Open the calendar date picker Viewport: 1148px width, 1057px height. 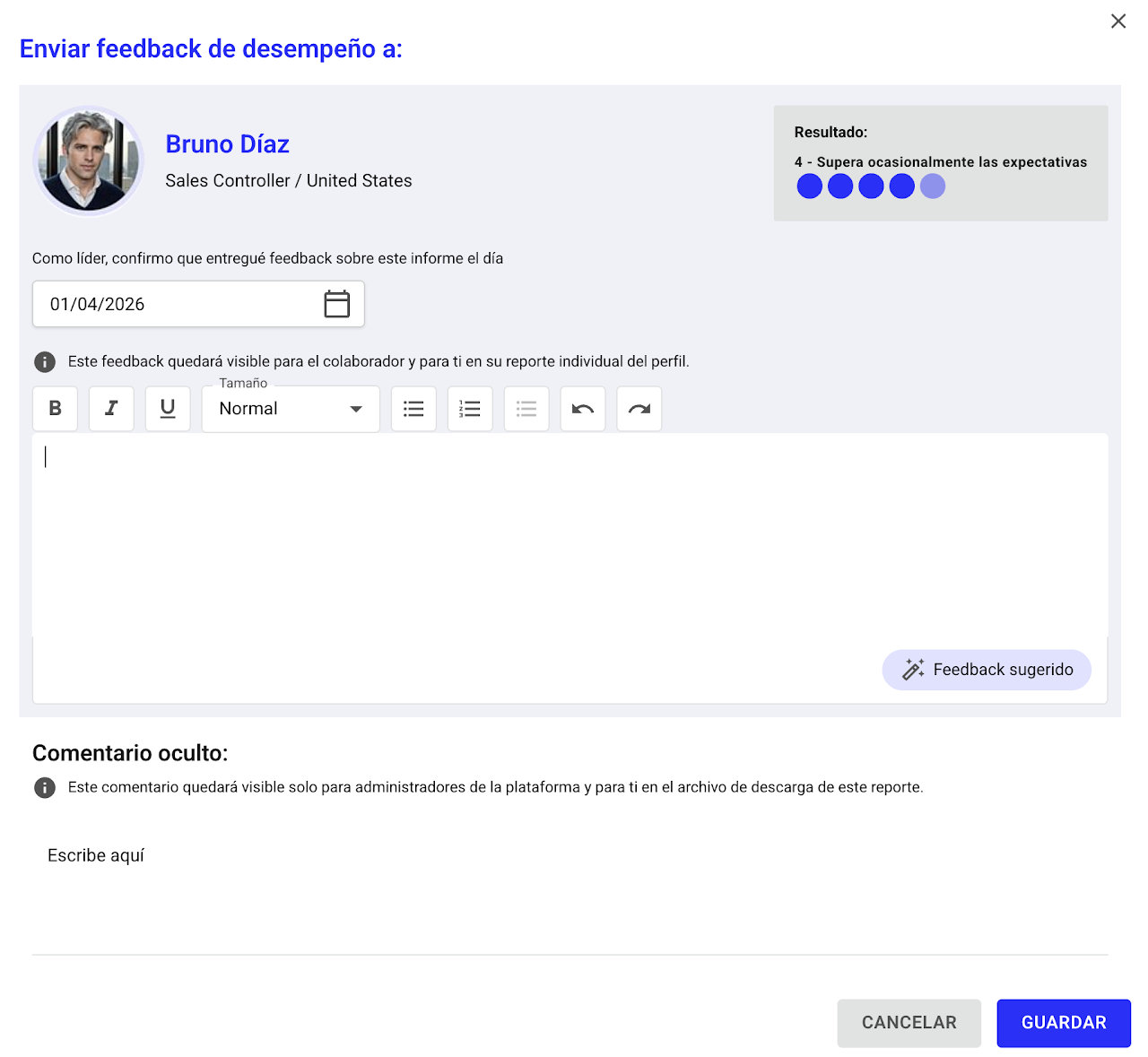[x=336, y=304]
